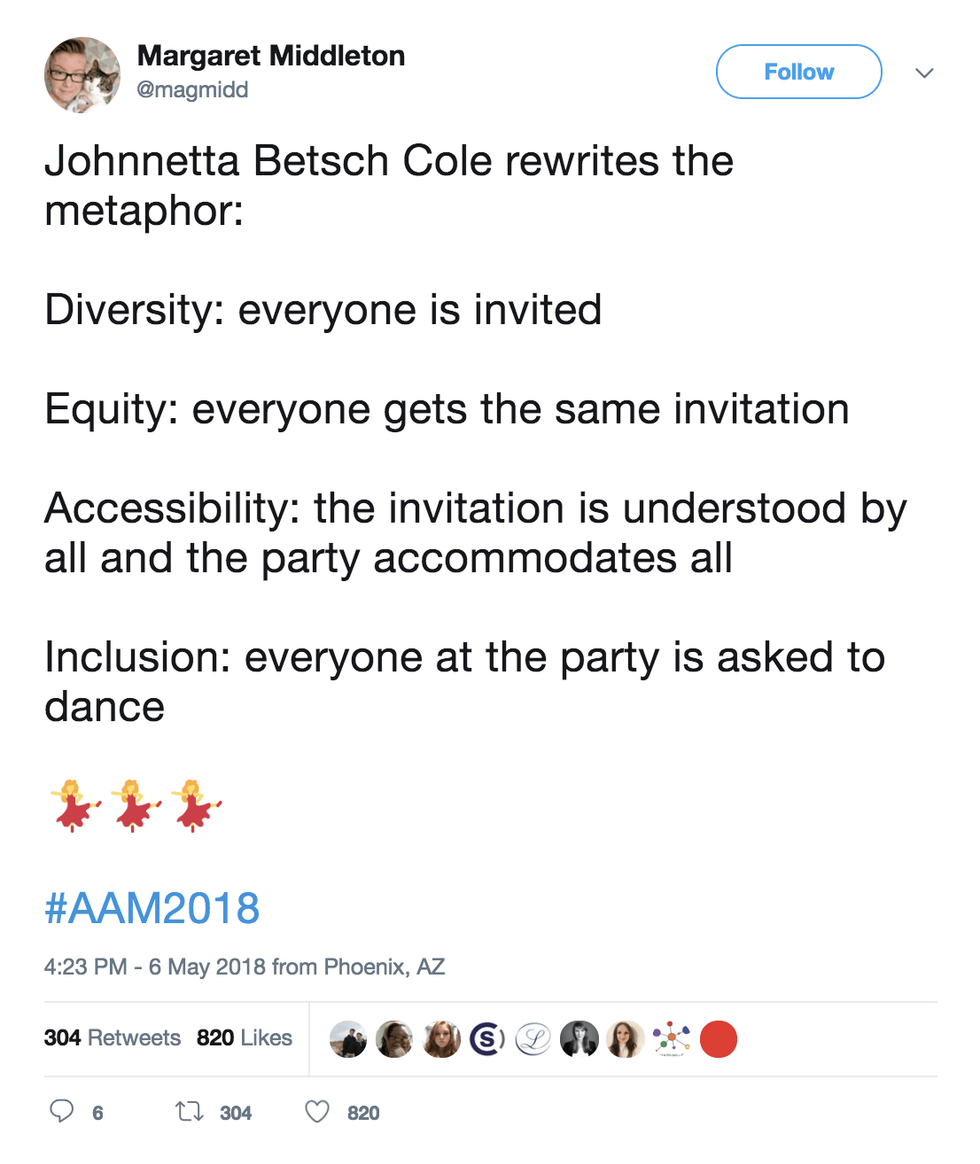Click the circular S logo liker avatar

tap(486, 1039)
